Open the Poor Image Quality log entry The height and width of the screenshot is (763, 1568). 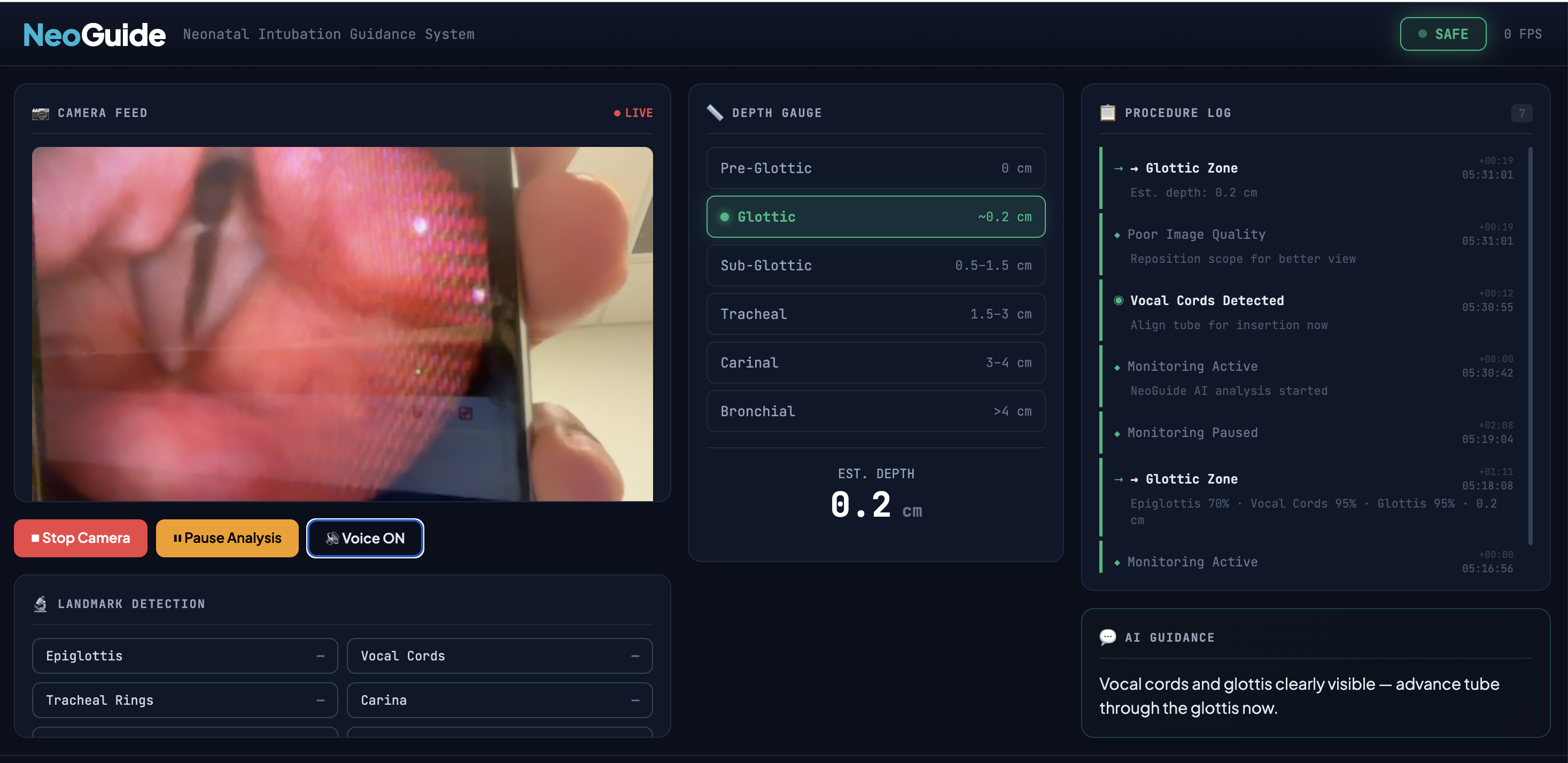coord(1196,234)
